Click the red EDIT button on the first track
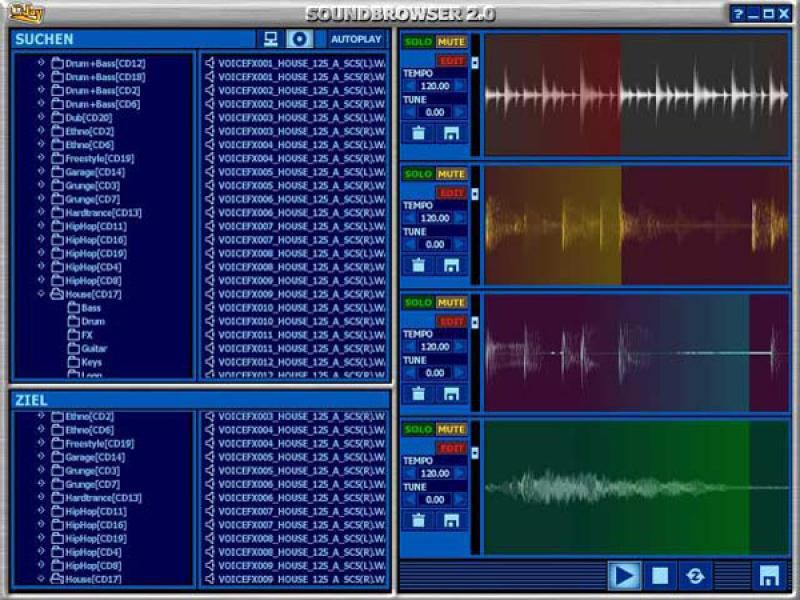This screenshot has height=600, width=800. point(452,61)
